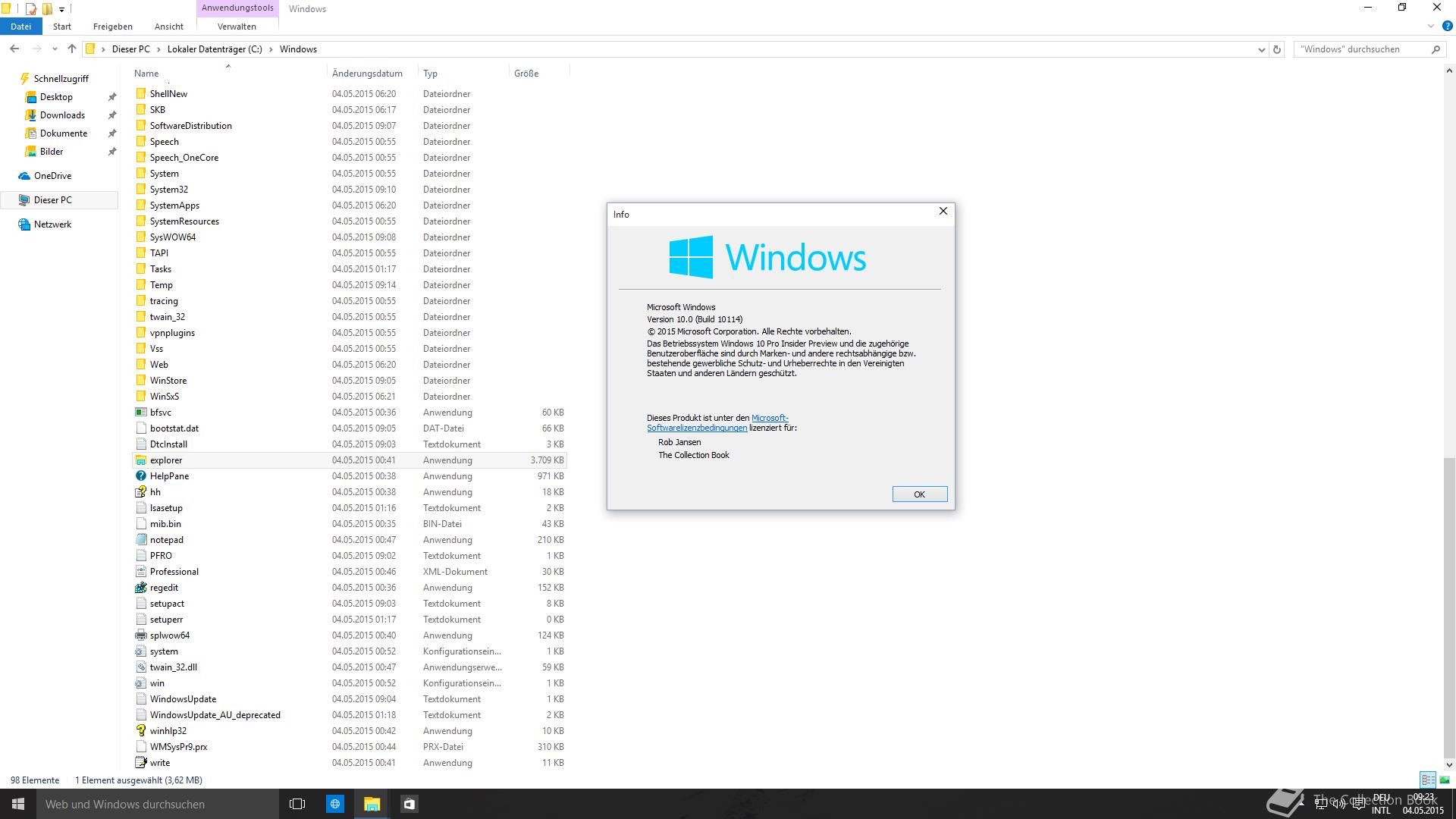Viewport: 1456px width, 819px height.
Task: Select the WindowsUpdate_AU_deprecated file
Action: point(215,715)
